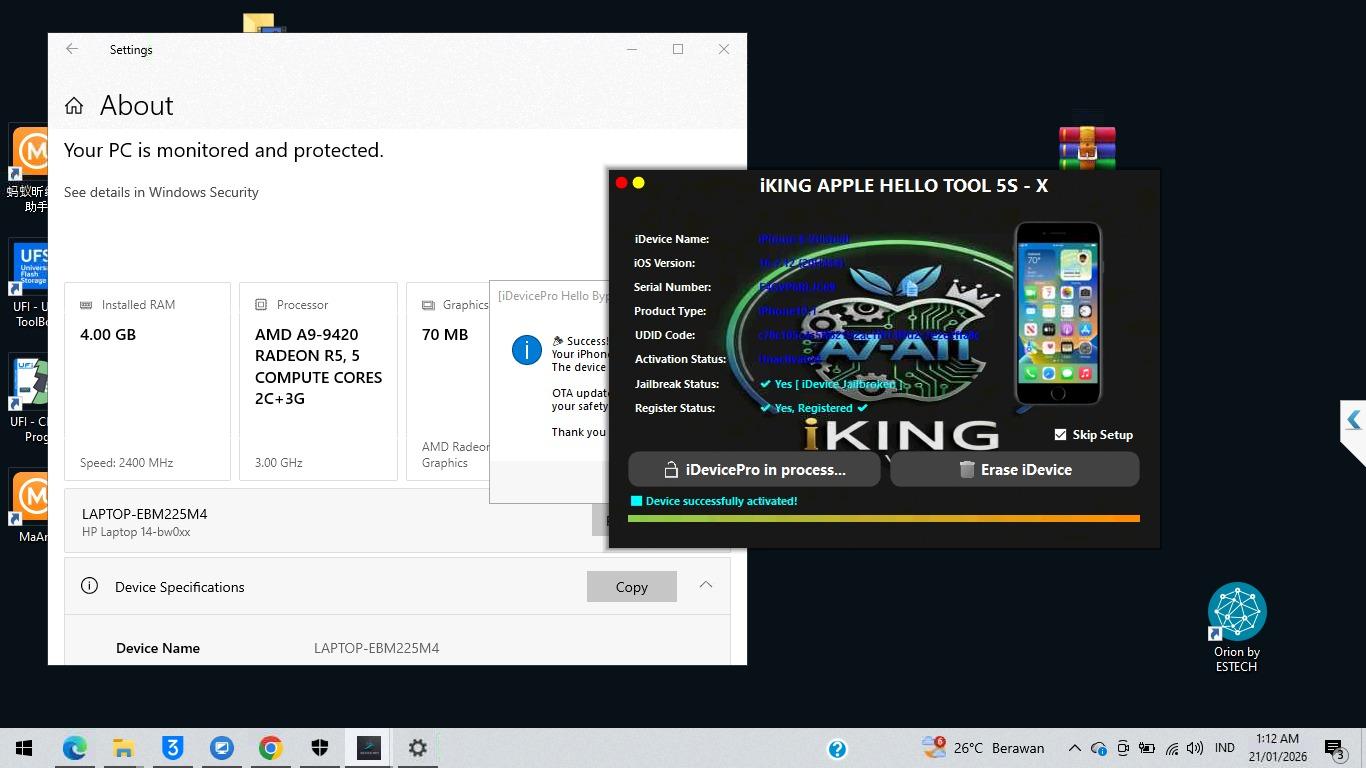
Task: Show hidden system tray icons
Action: pos(1074,748)
